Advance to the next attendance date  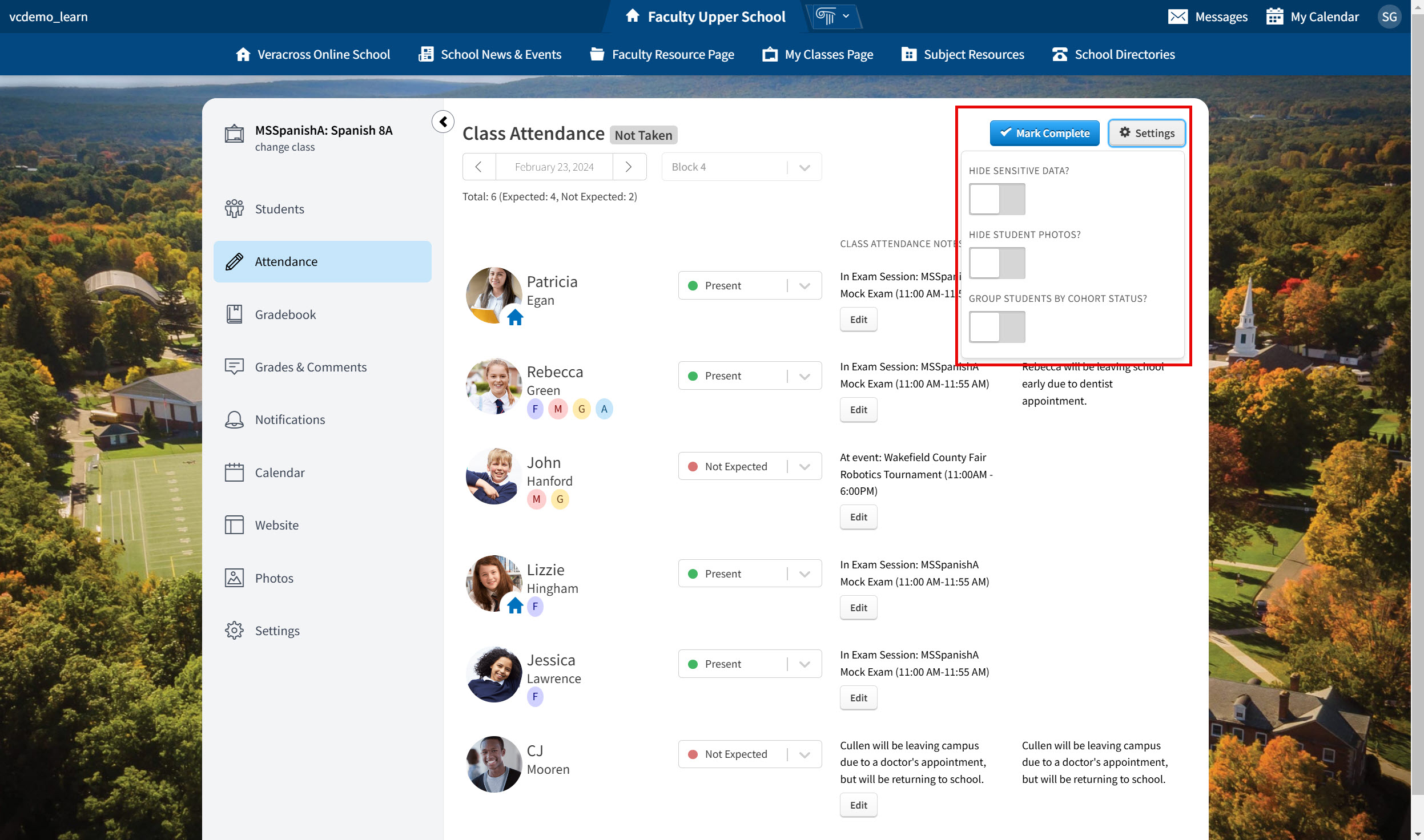[x=629, y=167]
